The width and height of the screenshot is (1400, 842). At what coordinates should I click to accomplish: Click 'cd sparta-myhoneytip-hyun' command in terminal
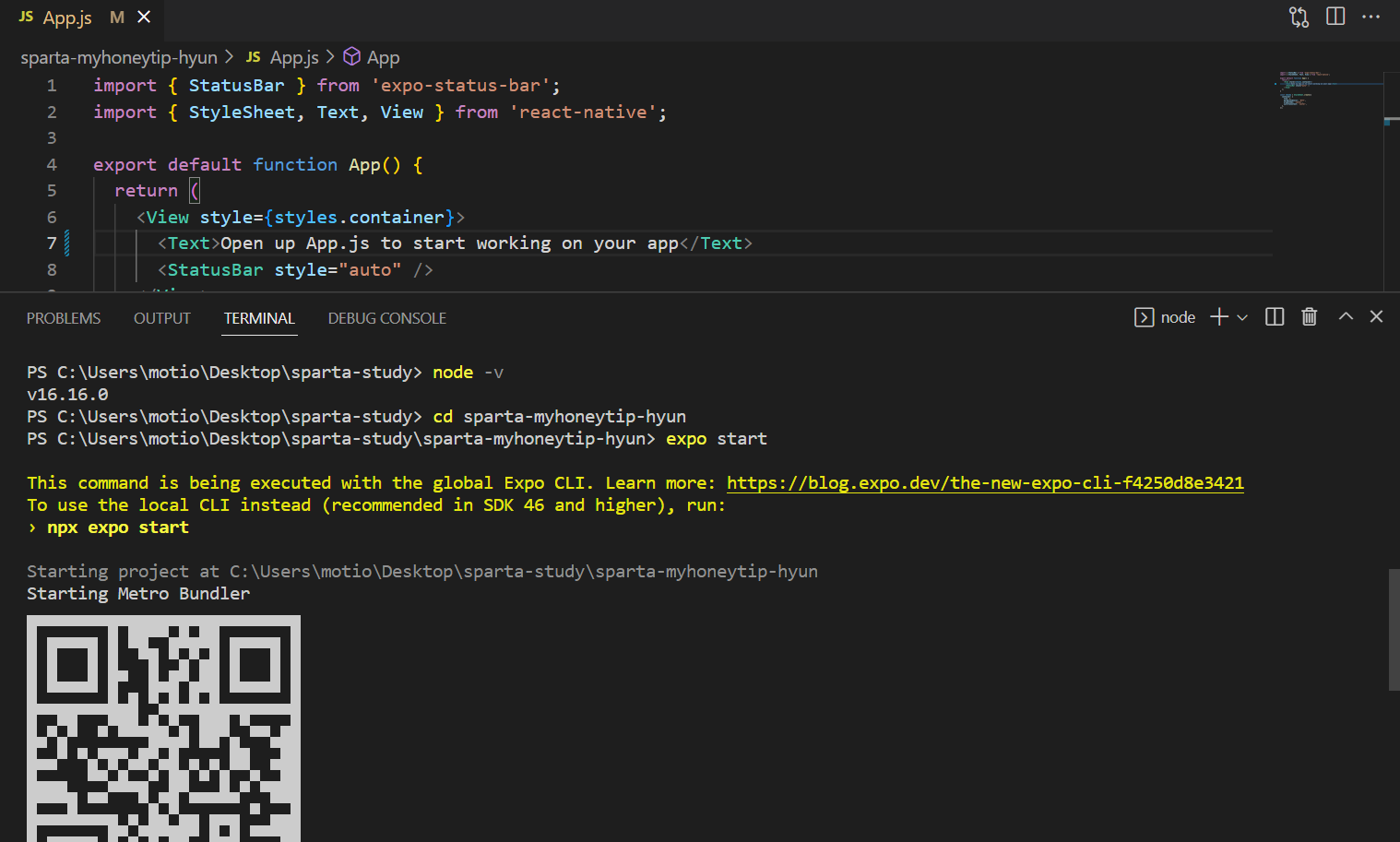pyautogui.click(x=560, y=417)
